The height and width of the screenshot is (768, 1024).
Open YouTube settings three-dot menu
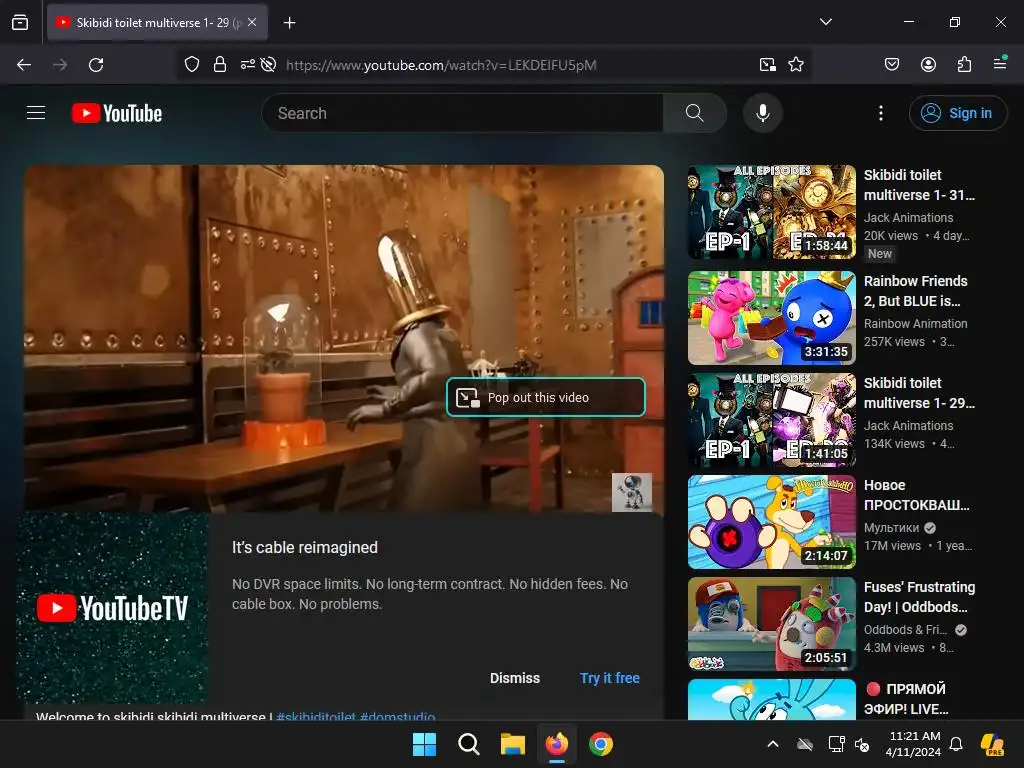pos(880,113)
